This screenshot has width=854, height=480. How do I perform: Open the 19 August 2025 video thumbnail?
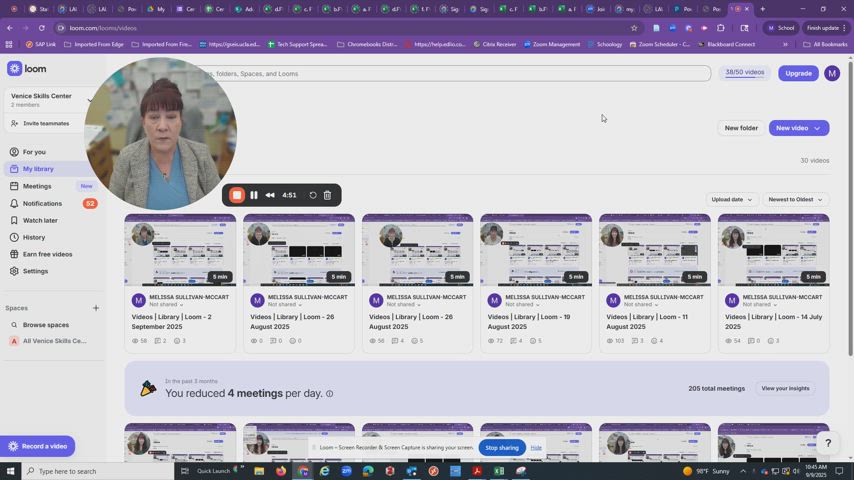[536, 250]
